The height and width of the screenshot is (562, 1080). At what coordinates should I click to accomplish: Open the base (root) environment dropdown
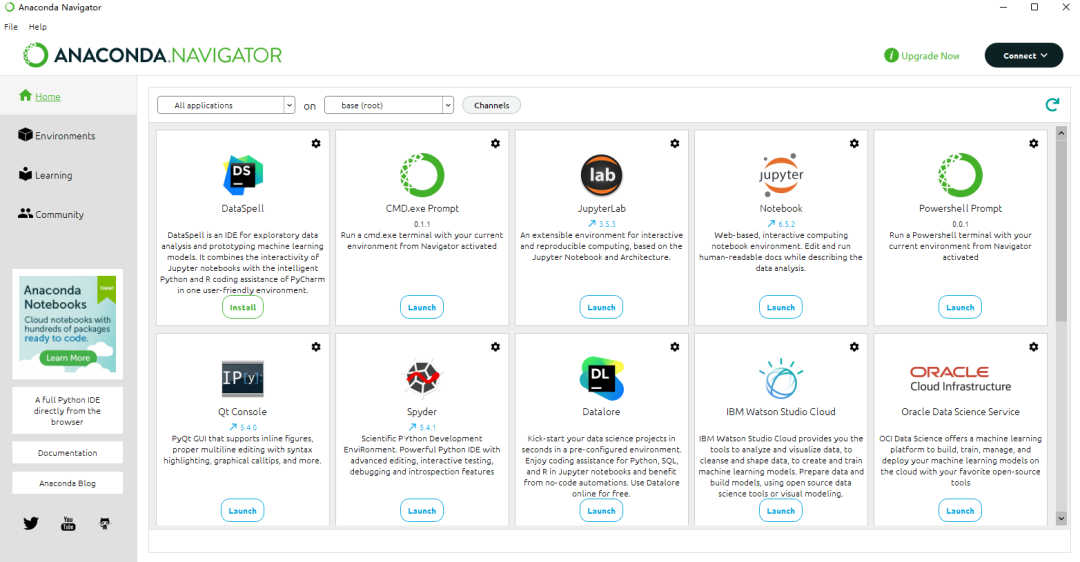pos(388,105)
